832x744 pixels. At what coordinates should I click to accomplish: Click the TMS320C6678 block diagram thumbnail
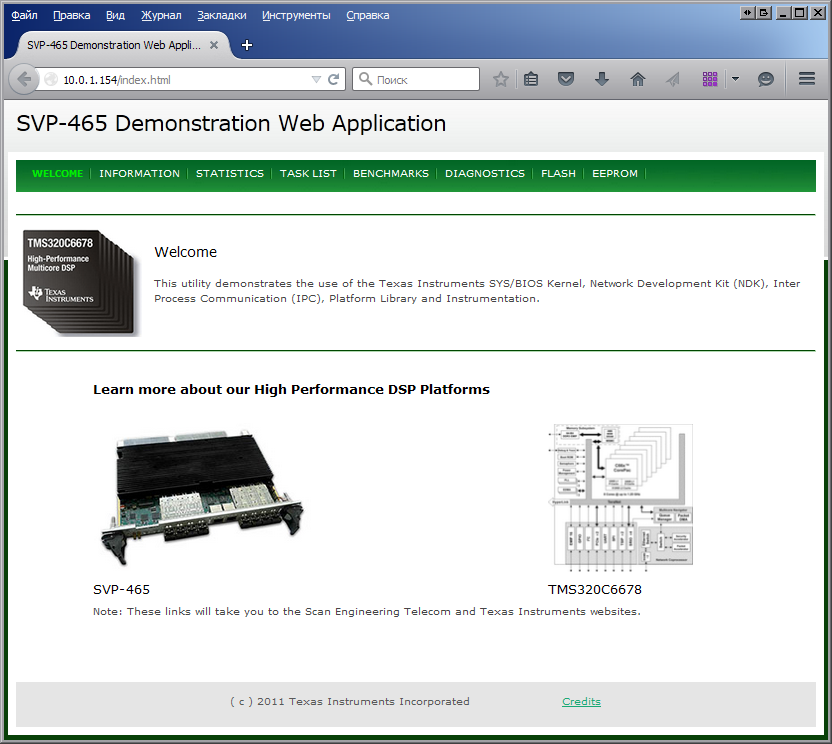pos(623,495)
